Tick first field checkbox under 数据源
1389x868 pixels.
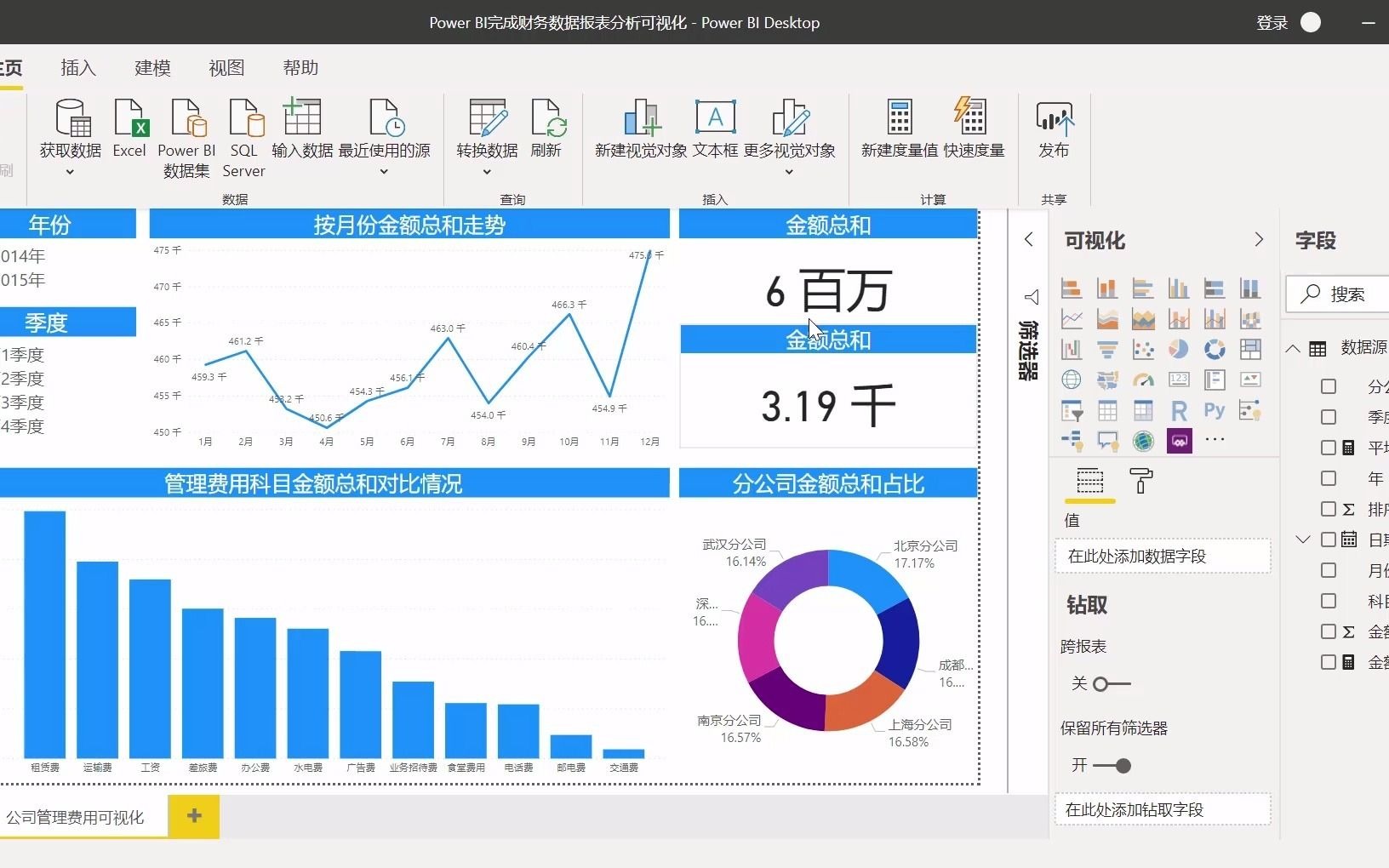(x=1329, y=386)
